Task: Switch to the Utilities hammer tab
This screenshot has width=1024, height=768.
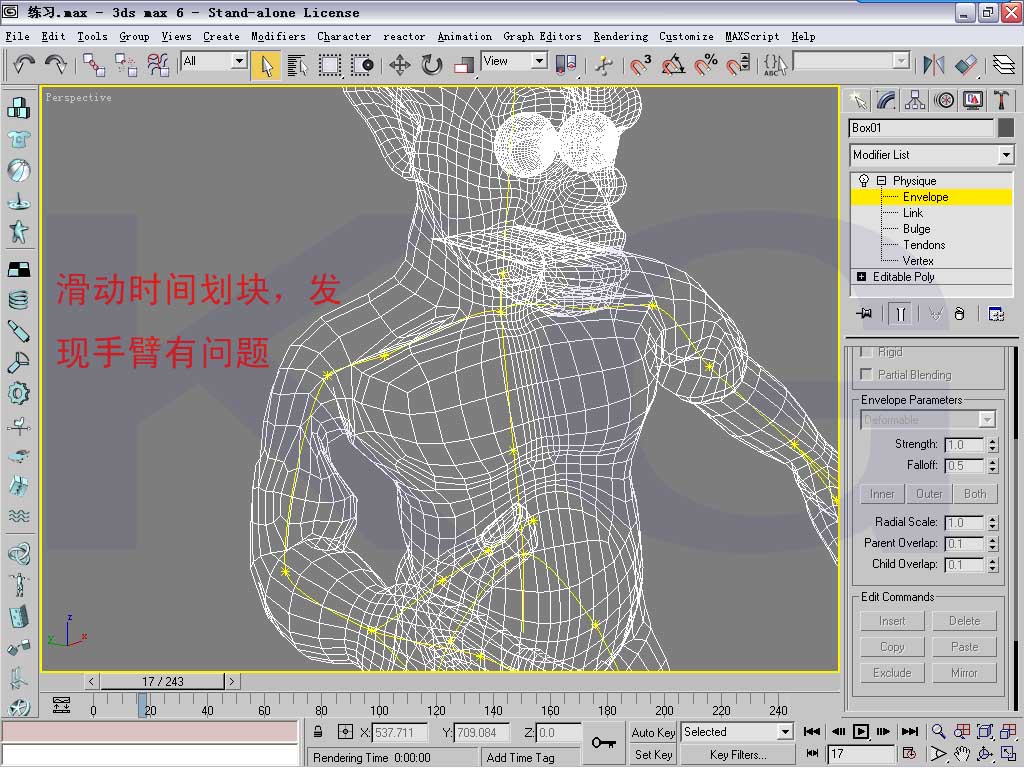Action: click(x=1001, y=101)
